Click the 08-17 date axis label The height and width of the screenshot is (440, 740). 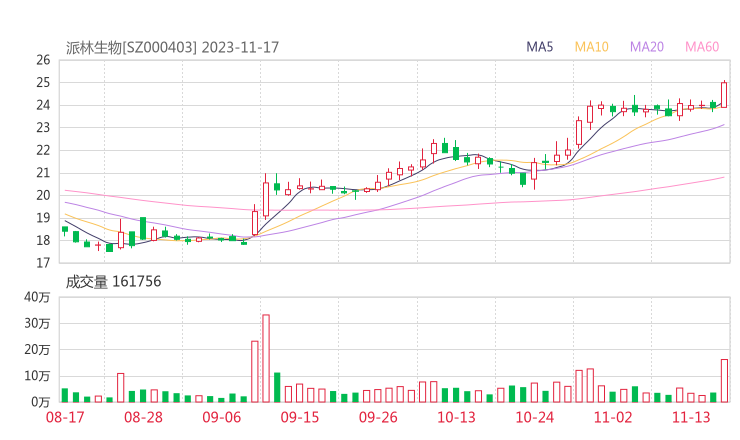65,417
